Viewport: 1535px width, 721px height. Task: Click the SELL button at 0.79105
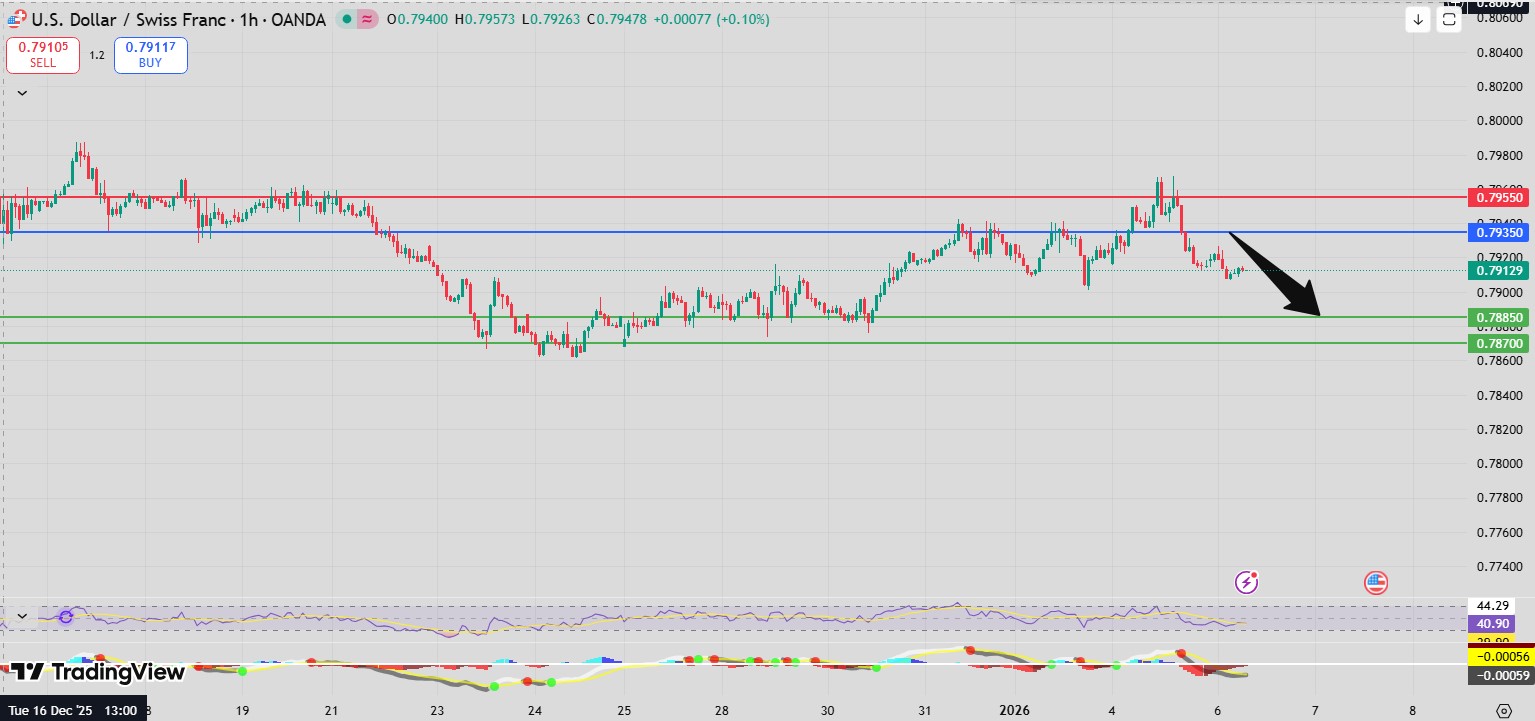pyautogui.click(x=42, y=55)
